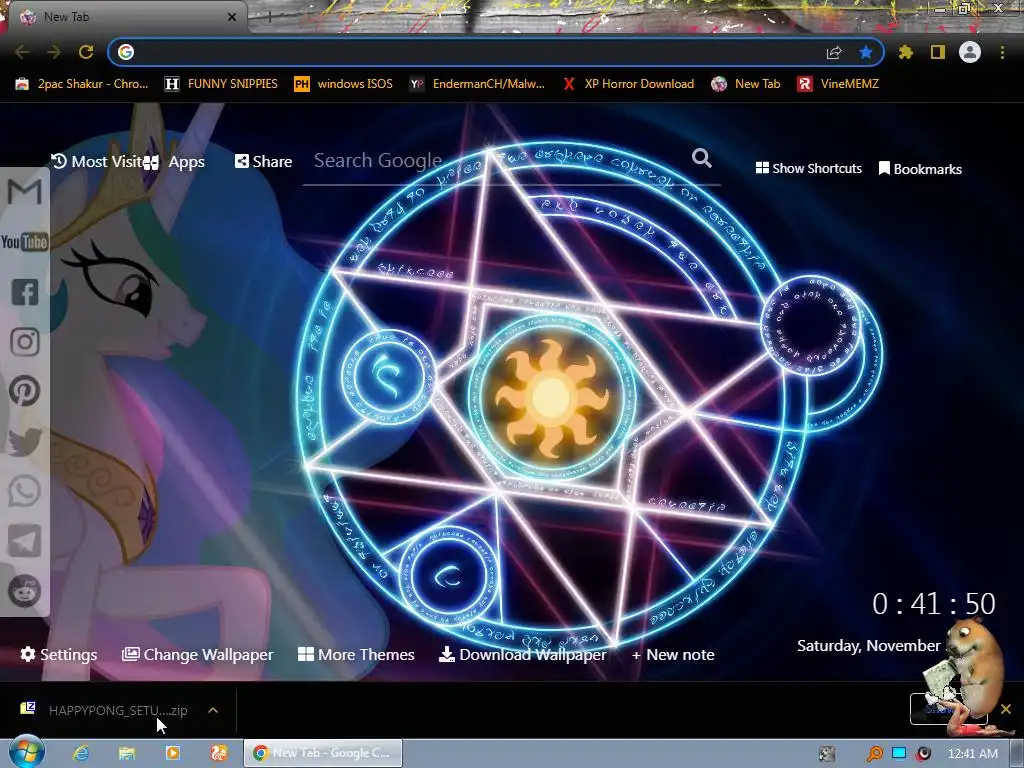Open New Tab bookmark
This screenshot has width=1024, height=768.
pos(746,84)
